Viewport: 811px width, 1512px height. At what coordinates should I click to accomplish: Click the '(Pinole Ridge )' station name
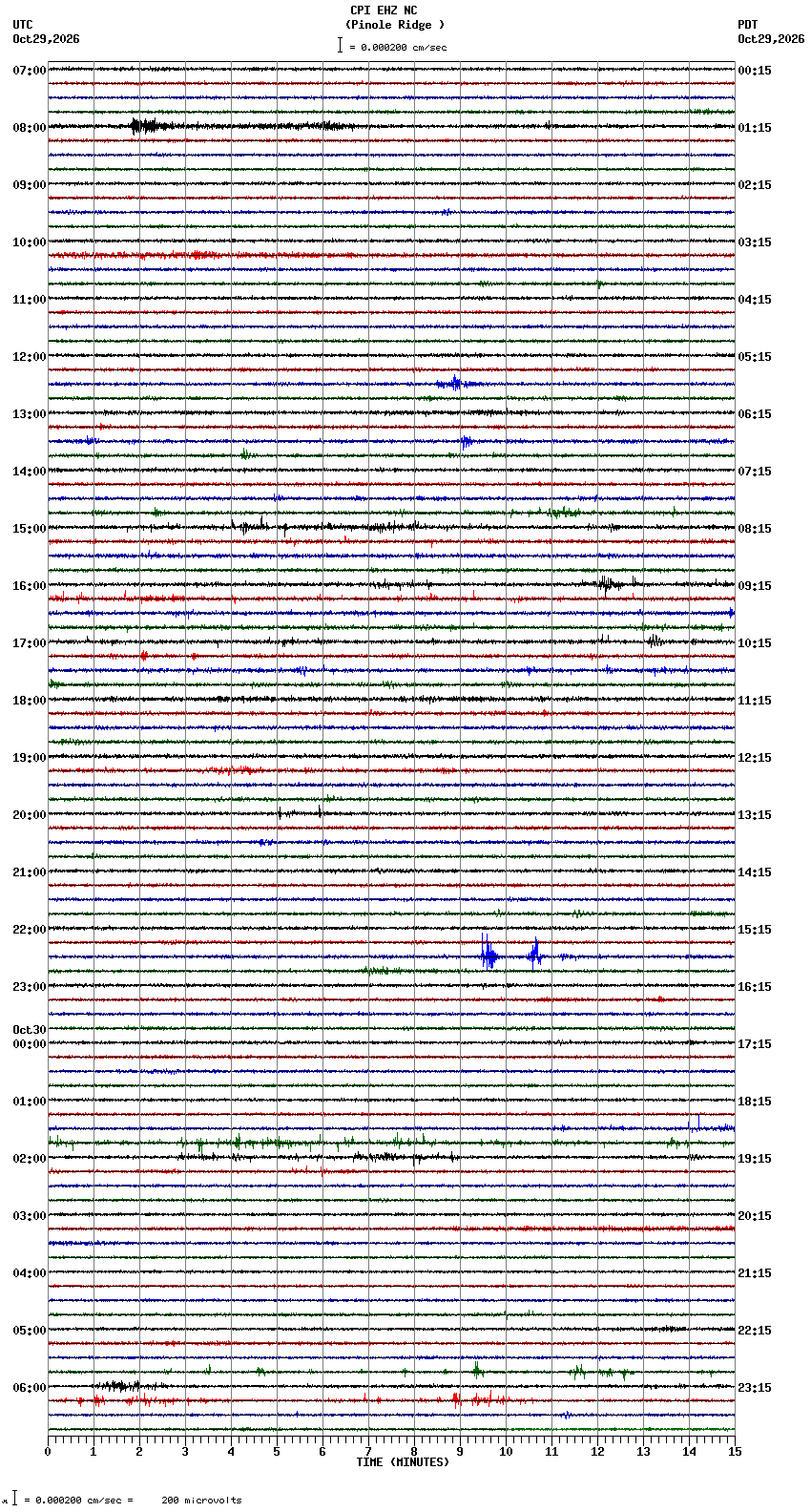pos(395,25)
